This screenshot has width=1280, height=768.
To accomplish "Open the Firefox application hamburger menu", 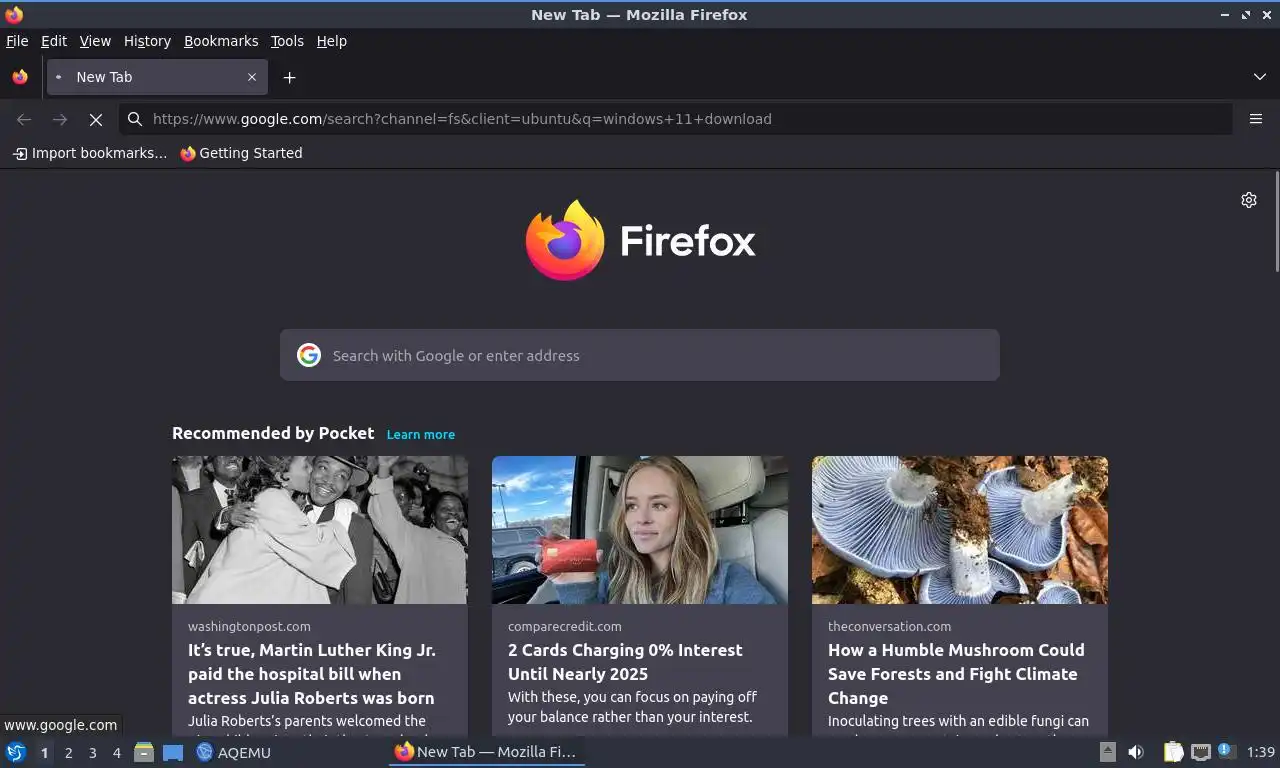I will click(1256, 119).
